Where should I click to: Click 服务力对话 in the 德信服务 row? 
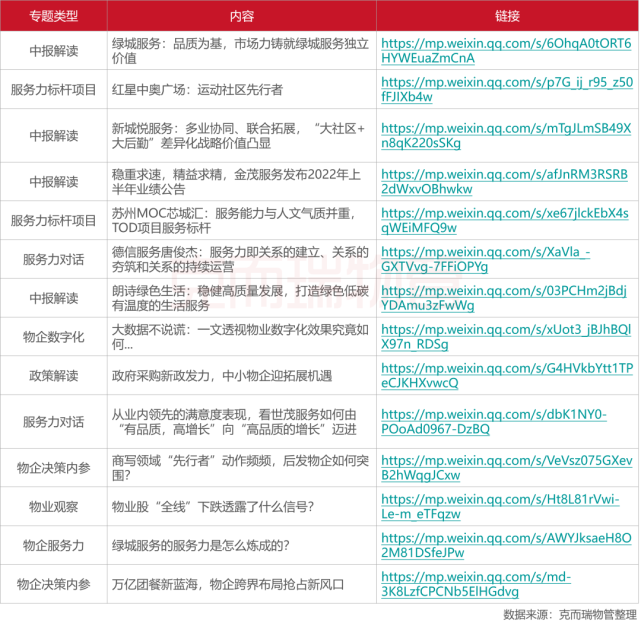(x=54, y=259)
